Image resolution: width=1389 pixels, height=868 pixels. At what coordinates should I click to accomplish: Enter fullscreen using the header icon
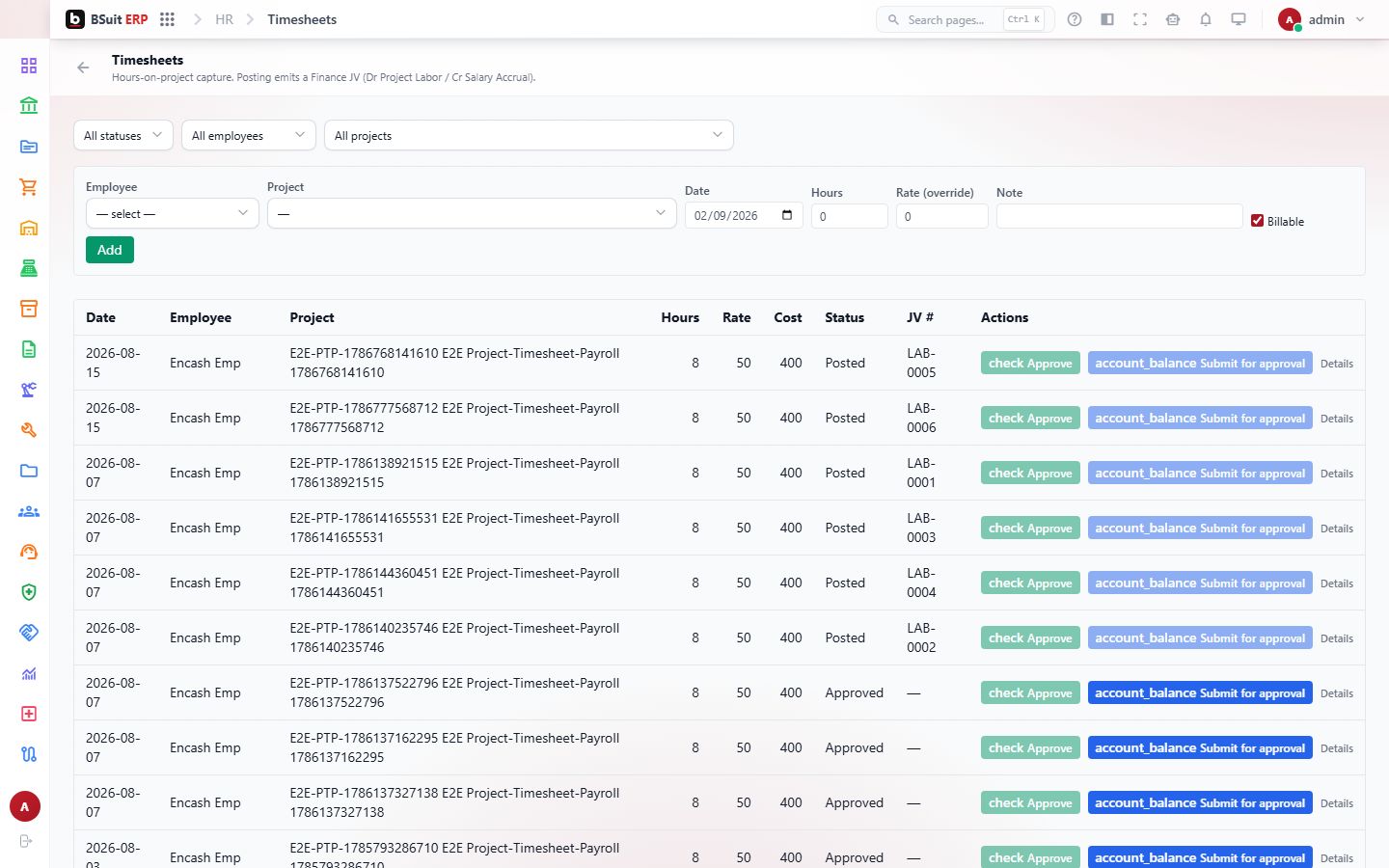point(1140,19)
